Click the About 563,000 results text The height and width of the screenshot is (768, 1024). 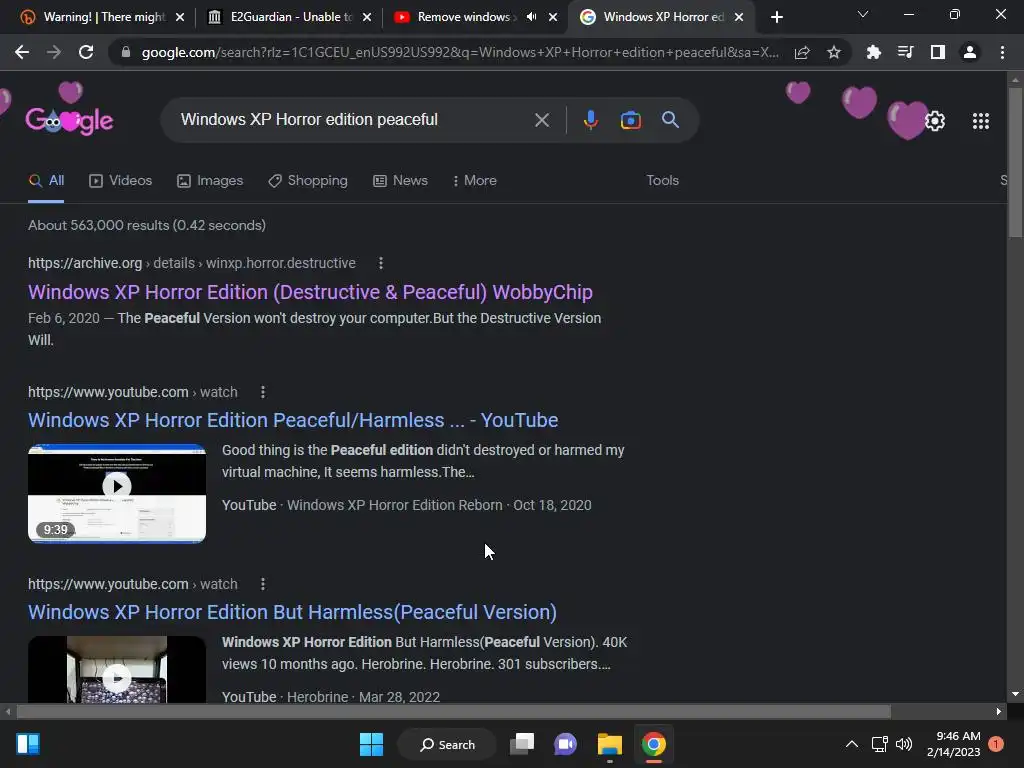147,225
